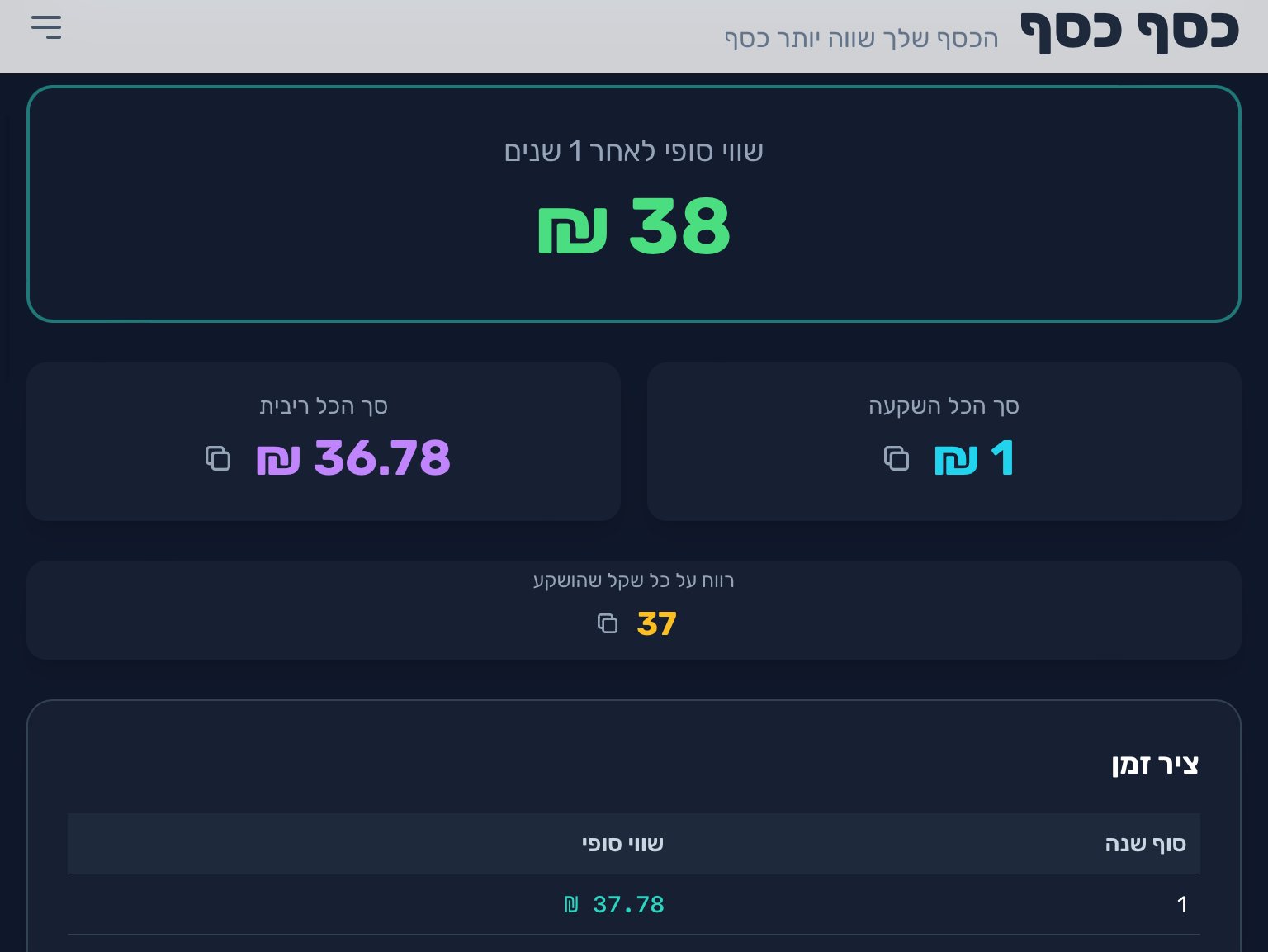Click the tagline הכסף שלך שווה יותר כסף
1268x952 pixels.
(861, 39)
